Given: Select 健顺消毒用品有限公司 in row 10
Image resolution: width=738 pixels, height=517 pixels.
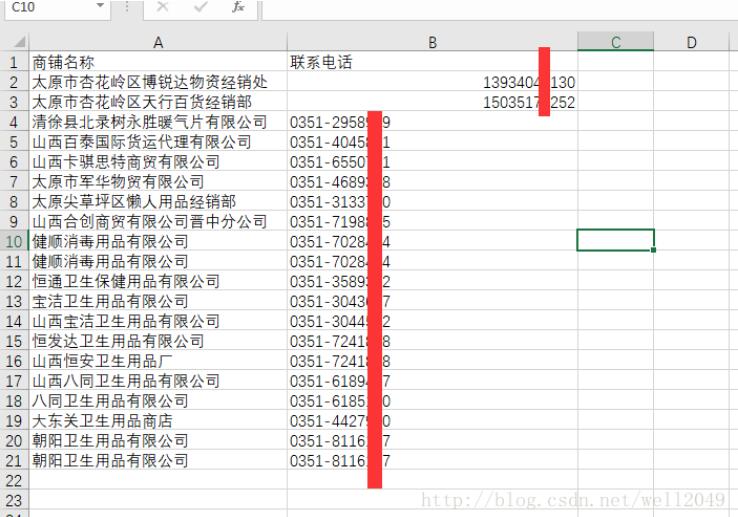Looking at the screenshot, I should click(158, 241).
